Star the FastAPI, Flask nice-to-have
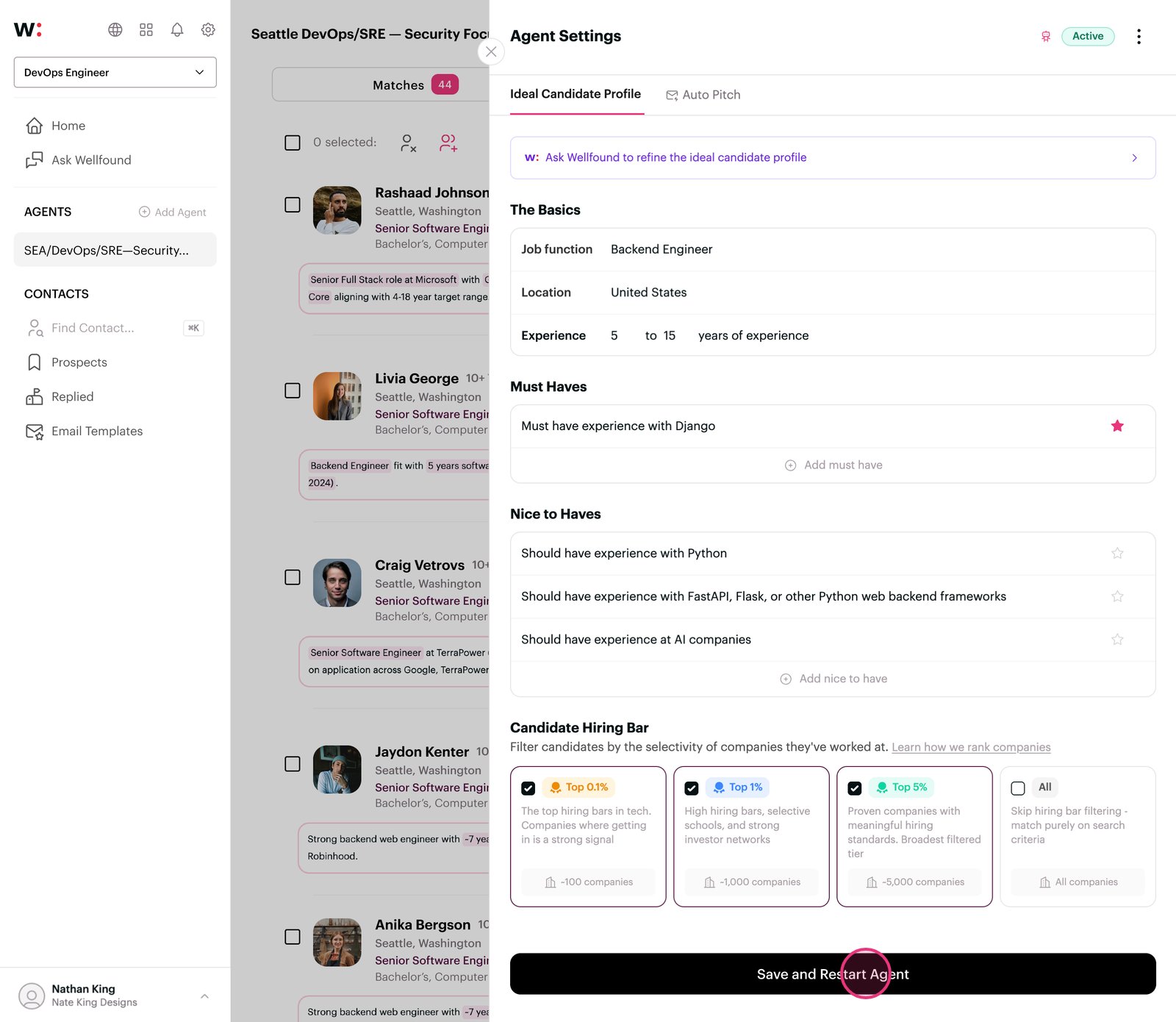Viewport: 1176px width, 1022px height. coord(1117,596)
